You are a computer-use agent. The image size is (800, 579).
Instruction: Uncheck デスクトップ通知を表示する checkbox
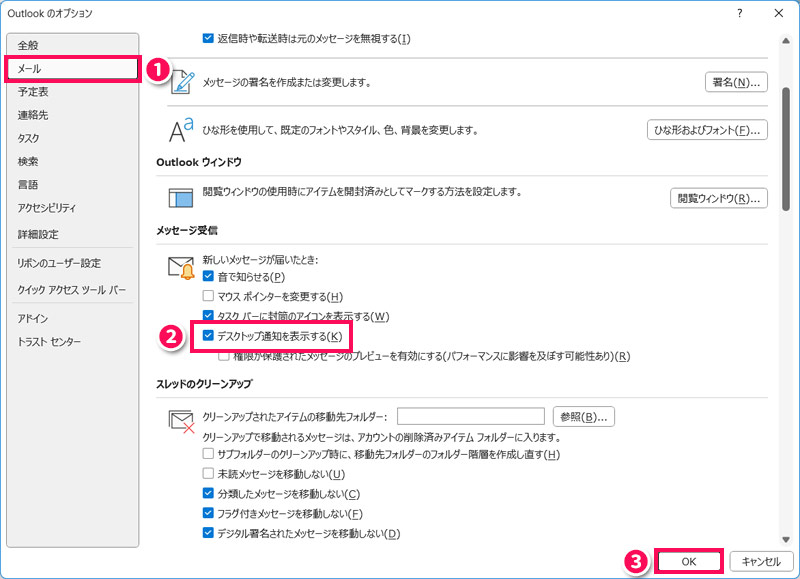208,336
